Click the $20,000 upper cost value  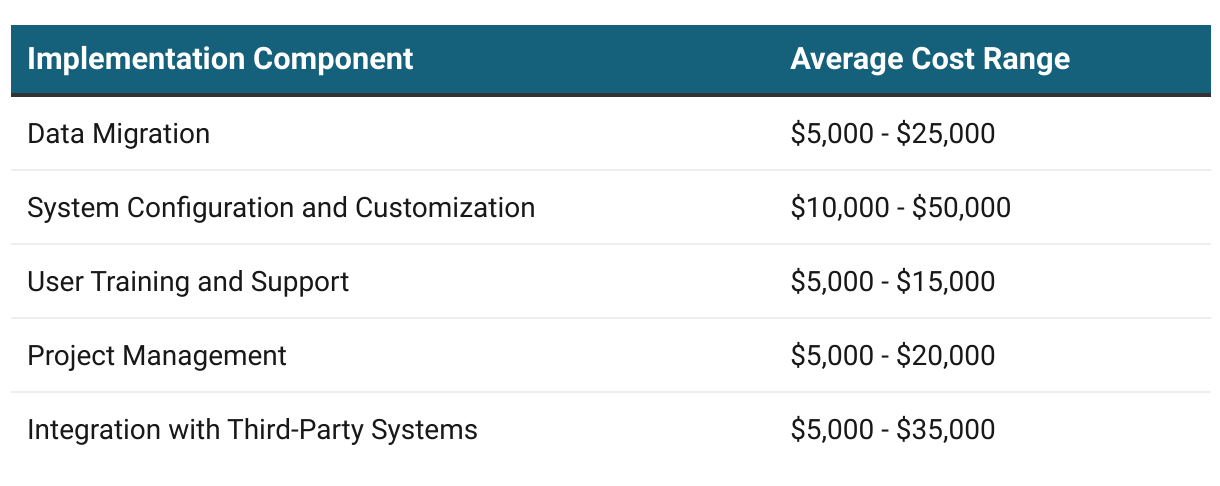[x=946, y=356]
